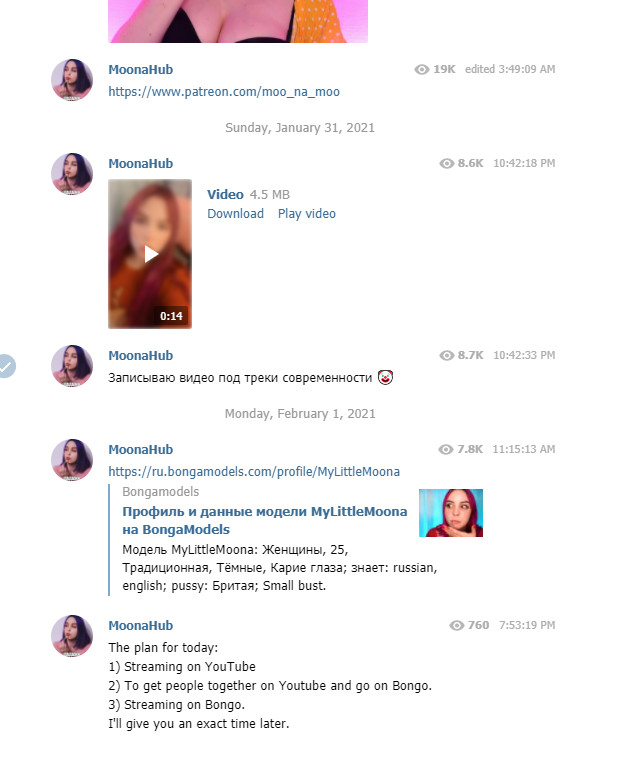The image size is (626, 761).
Task: Play the 0:14 video thumbnail
Action: point(150,254)
